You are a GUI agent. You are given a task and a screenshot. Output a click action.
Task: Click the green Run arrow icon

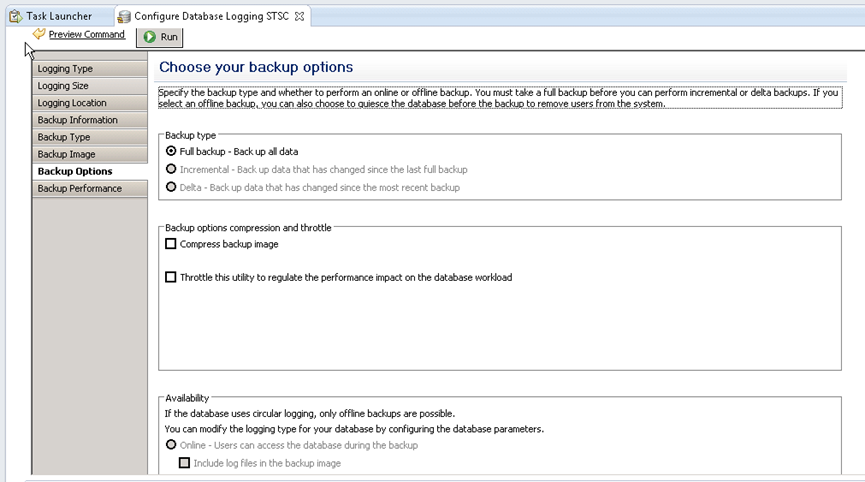pos(149,37)
